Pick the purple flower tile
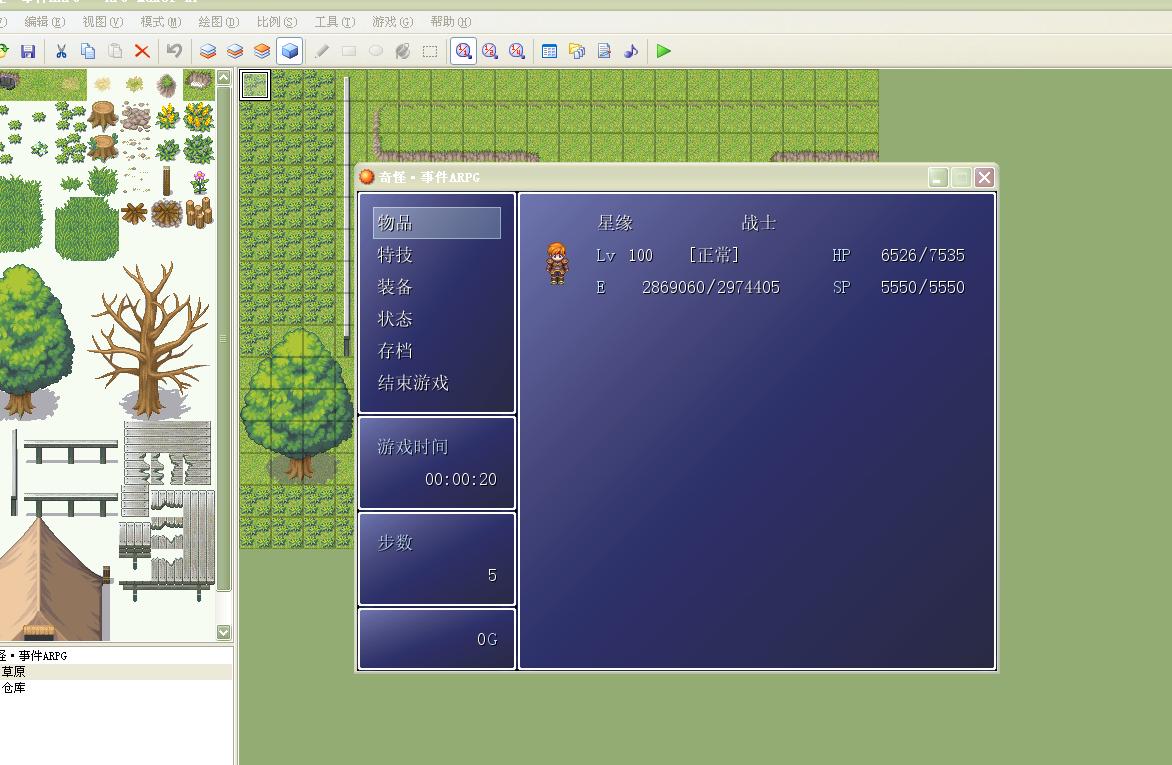Viewport: 1172px width, 765px height. pyautogui.click(x=199, y=182)
